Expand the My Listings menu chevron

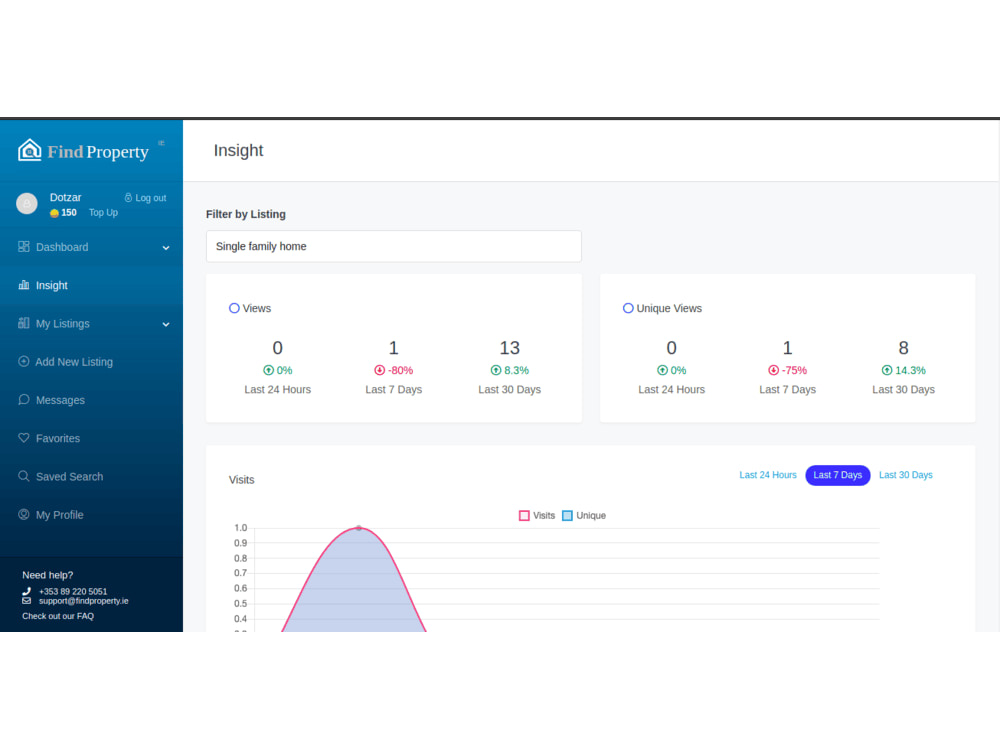166,325
